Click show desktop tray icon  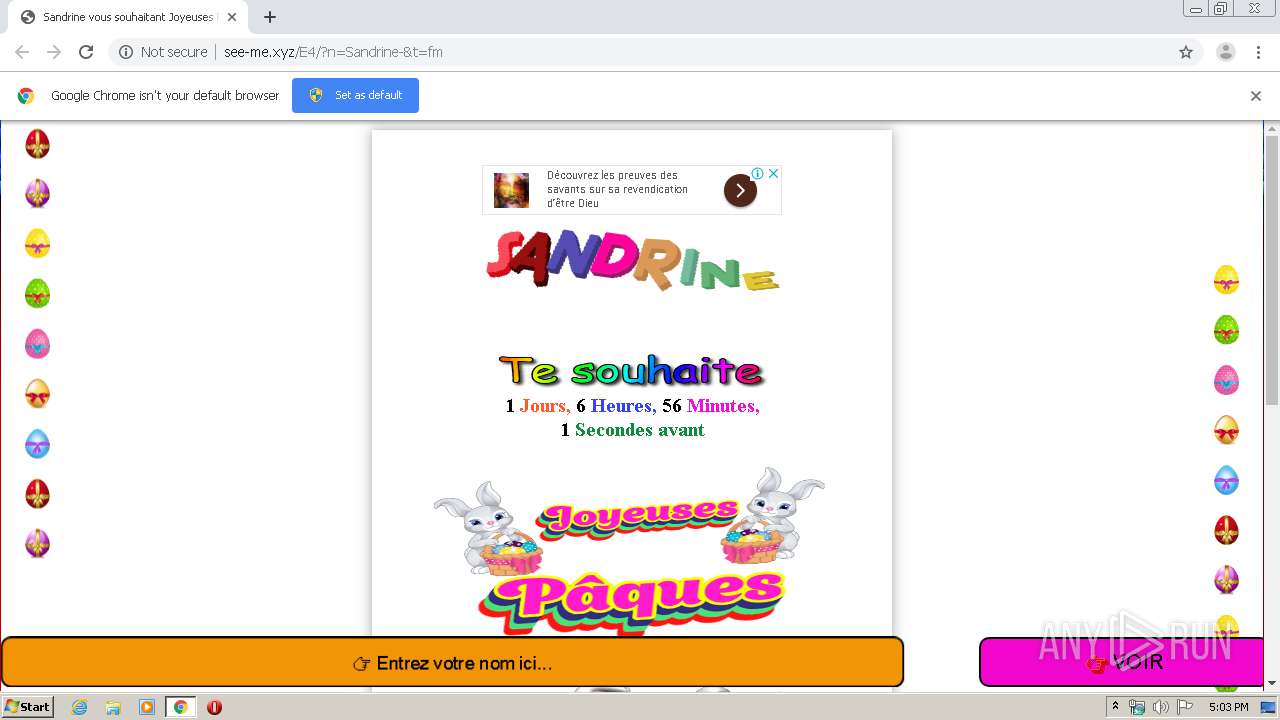[1269, 707]
